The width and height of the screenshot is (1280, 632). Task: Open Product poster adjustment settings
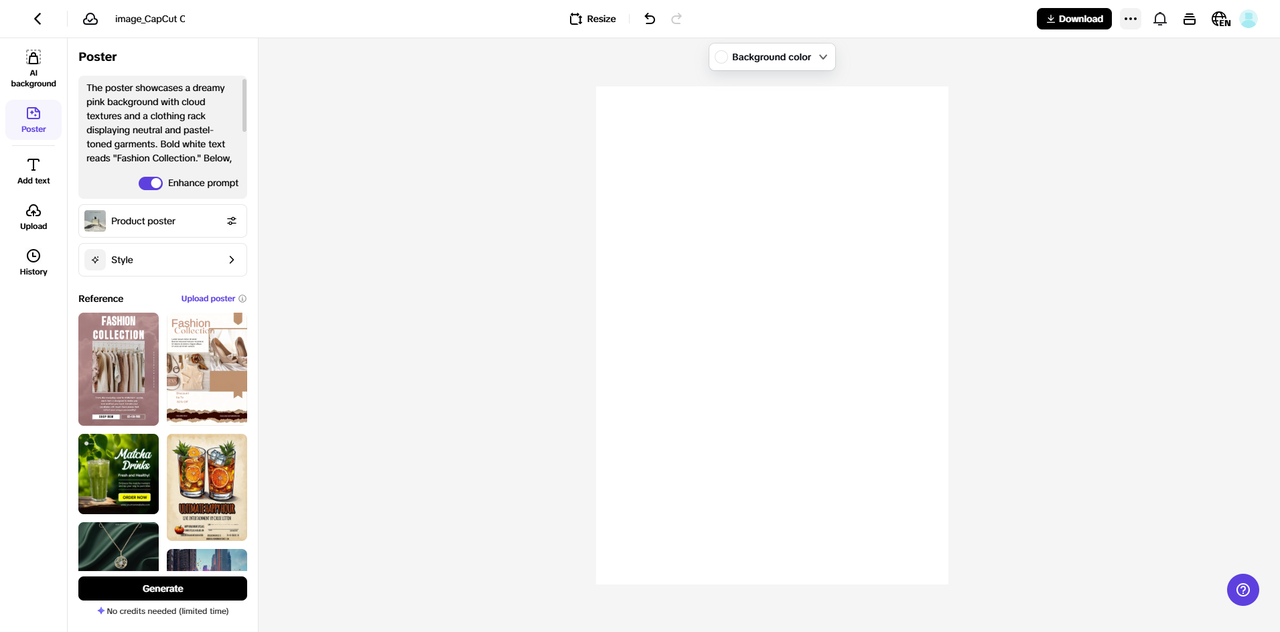[x=231, y=220]
